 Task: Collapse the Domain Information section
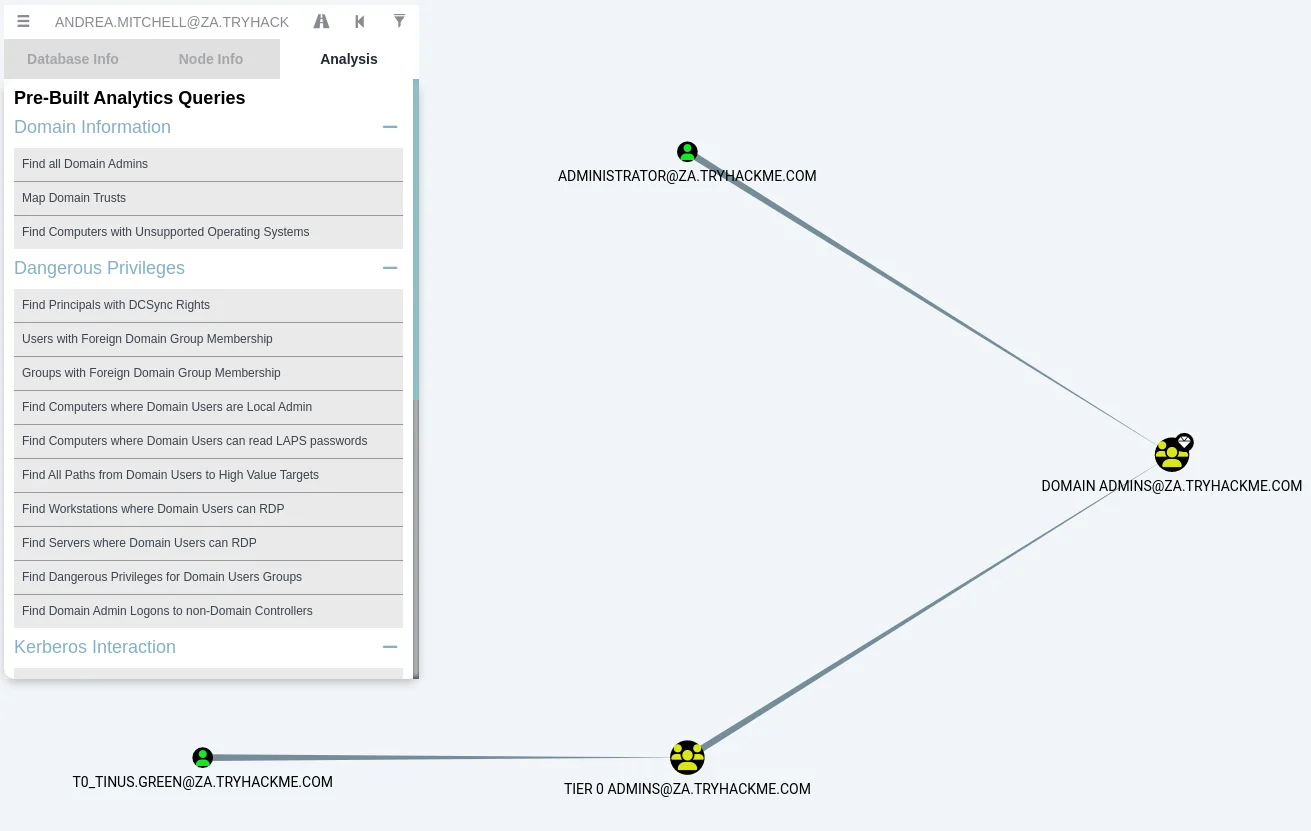pyautogui.click(x=390, y=127)
